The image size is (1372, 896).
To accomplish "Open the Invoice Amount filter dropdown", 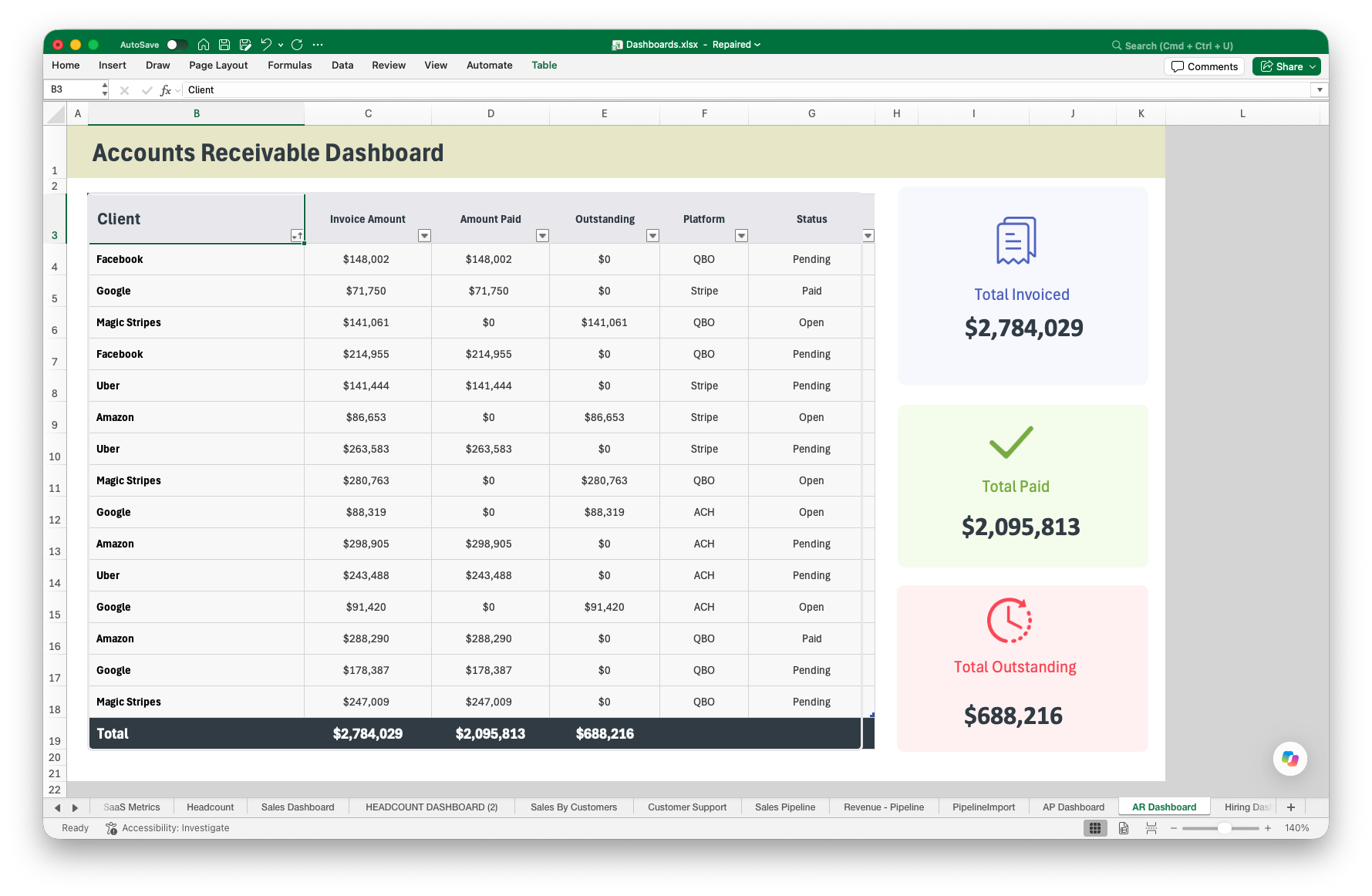I will [x=424, y=236].
